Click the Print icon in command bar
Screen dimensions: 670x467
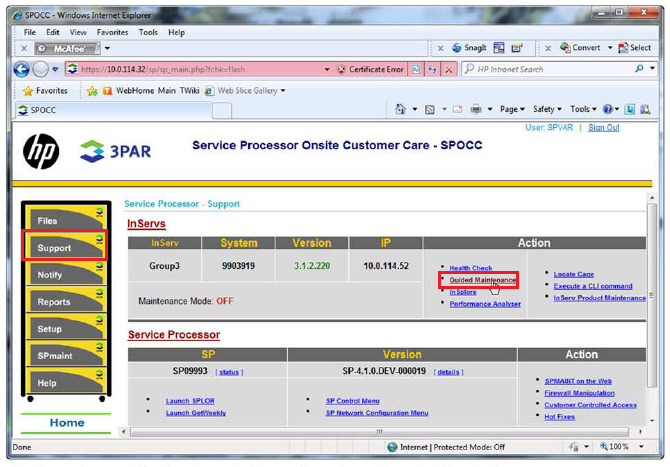point(475,110)
